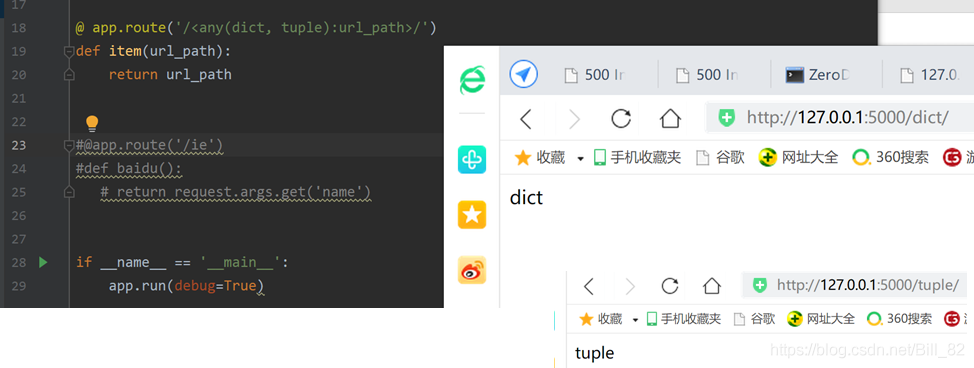Click the teal medical cross sidebar icon
The height and width of the screenshot is (368, 974).
tap(472, 160)
